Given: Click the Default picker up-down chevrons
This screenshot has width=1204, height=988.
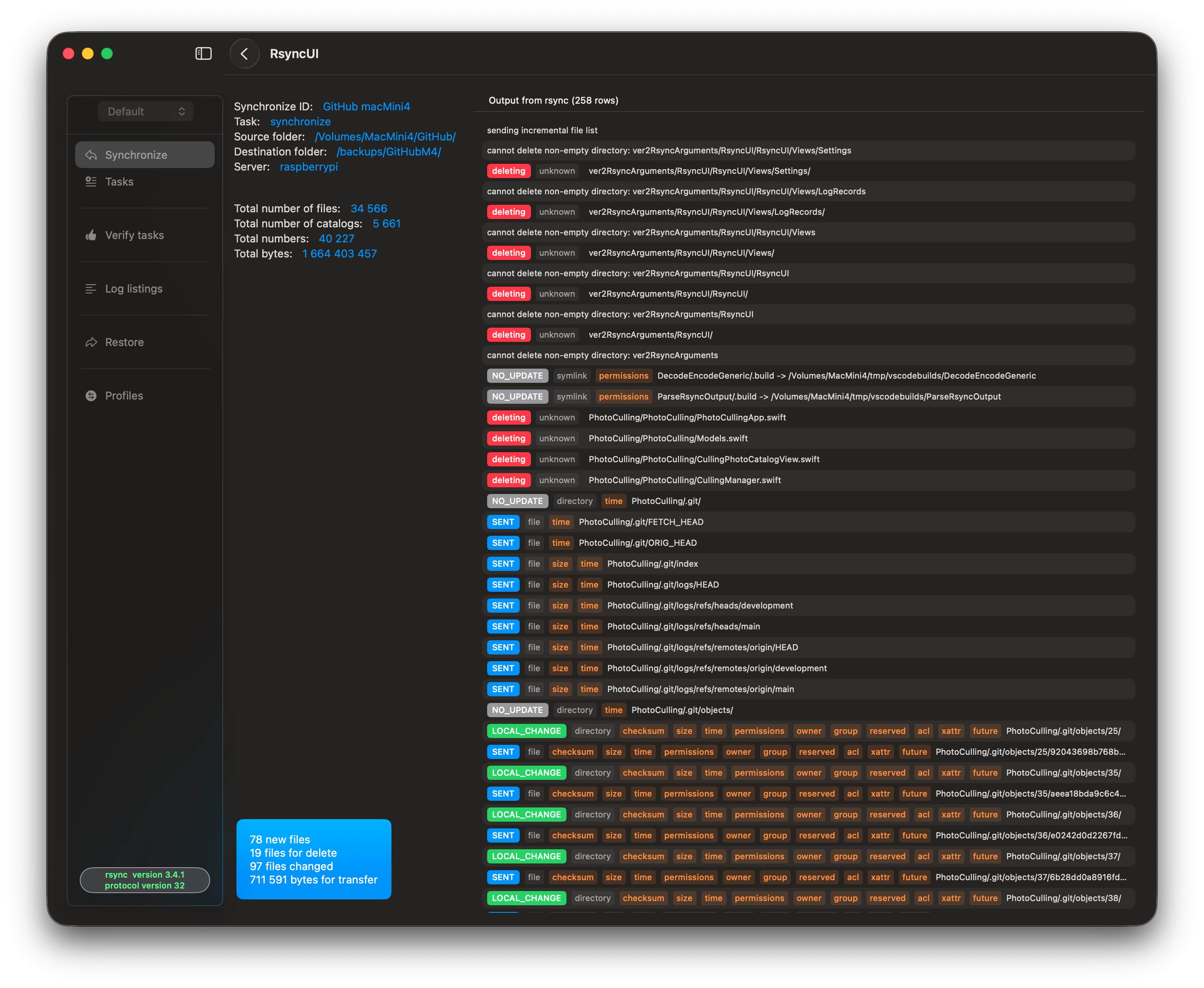Looking at the screenshot, I should (181, 112).
